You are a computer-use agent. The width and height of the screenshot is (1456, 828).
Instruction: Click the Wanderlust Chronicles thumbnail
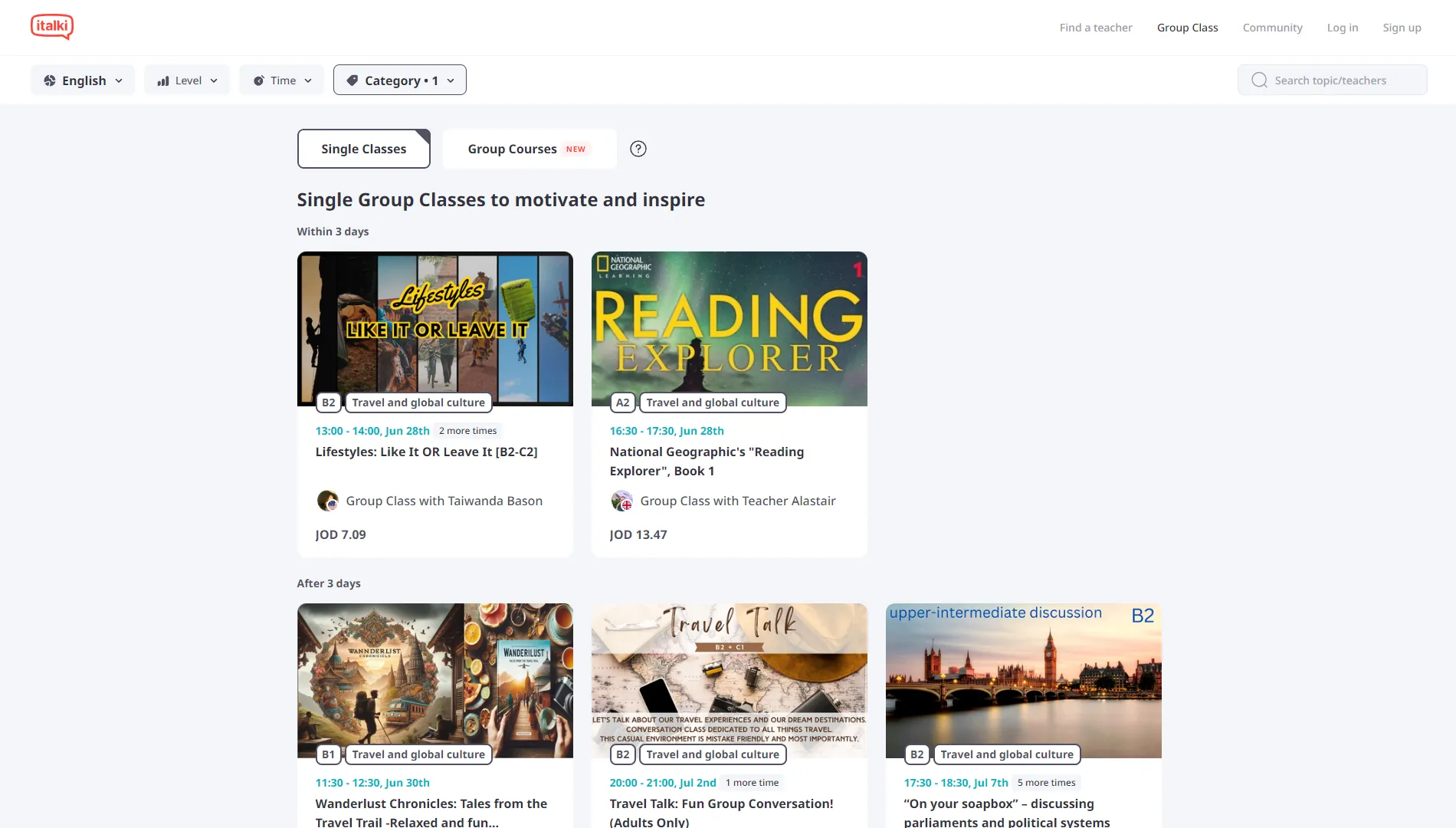click(x=435, y=681)
